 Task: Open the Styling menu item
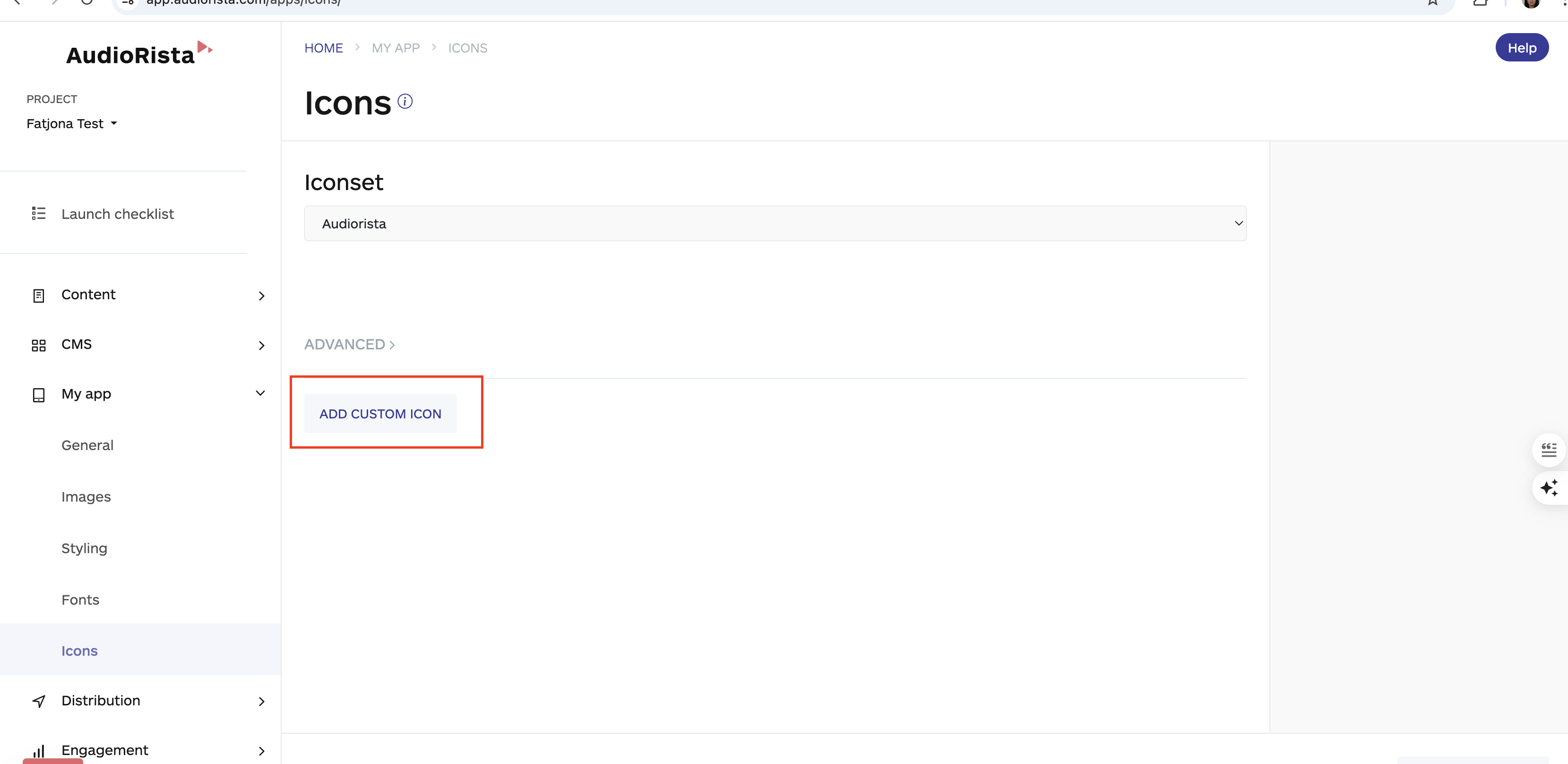pyautogui.click(x=84, y=548)
